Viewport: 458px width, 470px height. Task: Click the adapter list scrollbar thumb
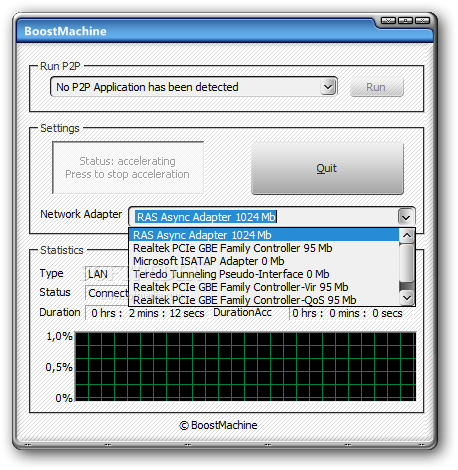click(x=407, y=263)
